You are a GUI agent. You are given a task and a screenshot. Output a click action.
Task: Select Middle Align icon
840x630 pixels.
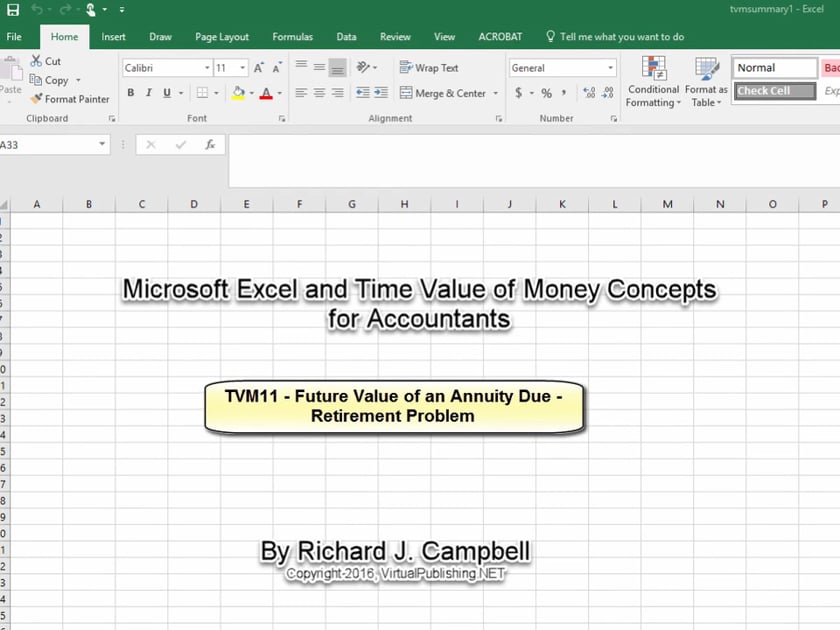(x=319, y=67)
